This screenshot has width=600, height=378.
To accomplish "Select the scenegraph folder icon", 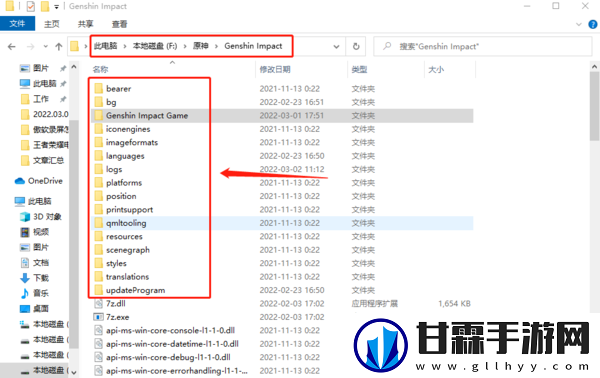I will pyautogui.click(x=99, y=249).
